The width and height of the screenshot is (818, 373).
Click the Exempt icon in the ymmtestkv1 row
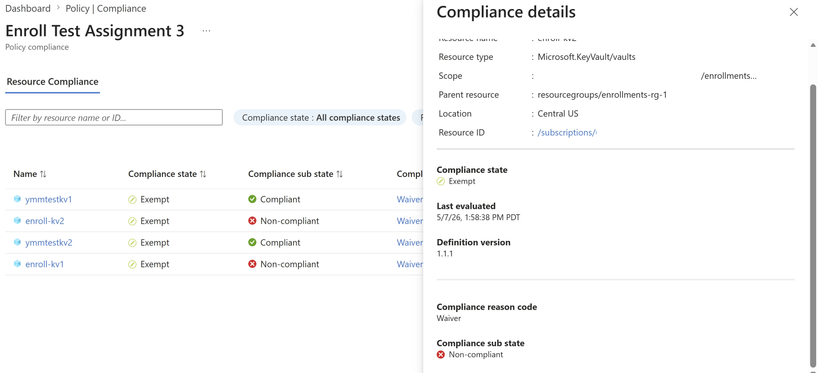tap(133, 199)
